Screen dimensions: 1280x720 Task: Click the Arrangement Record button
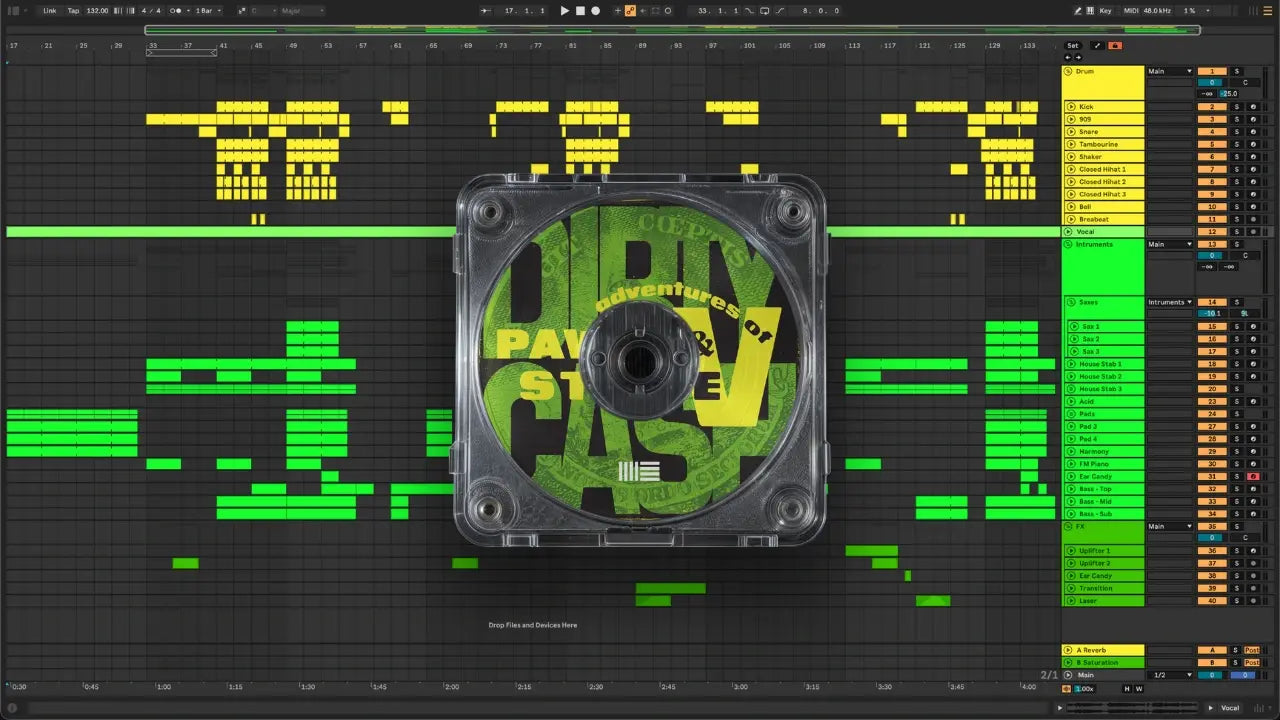point(596,11)
